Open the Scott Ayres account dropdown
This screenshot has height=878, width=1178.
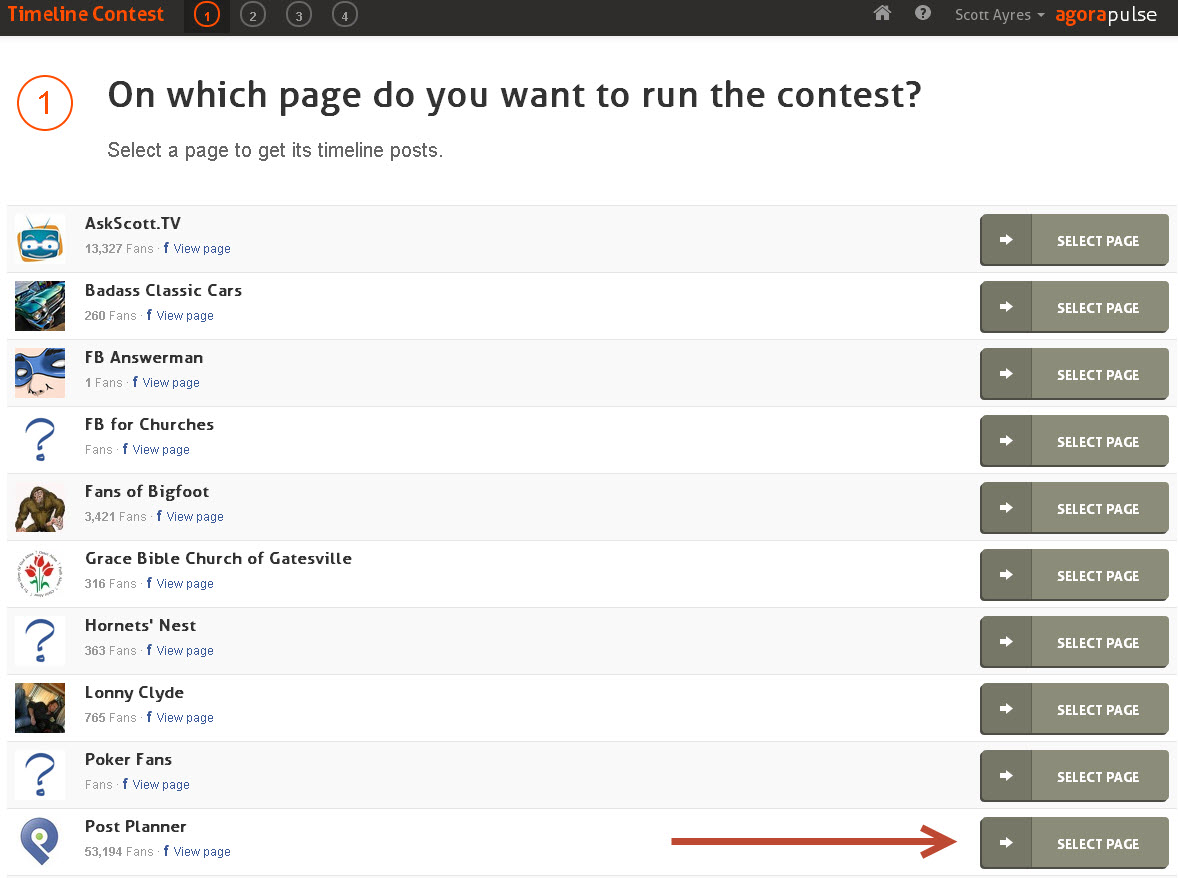[x=999, y=14]
